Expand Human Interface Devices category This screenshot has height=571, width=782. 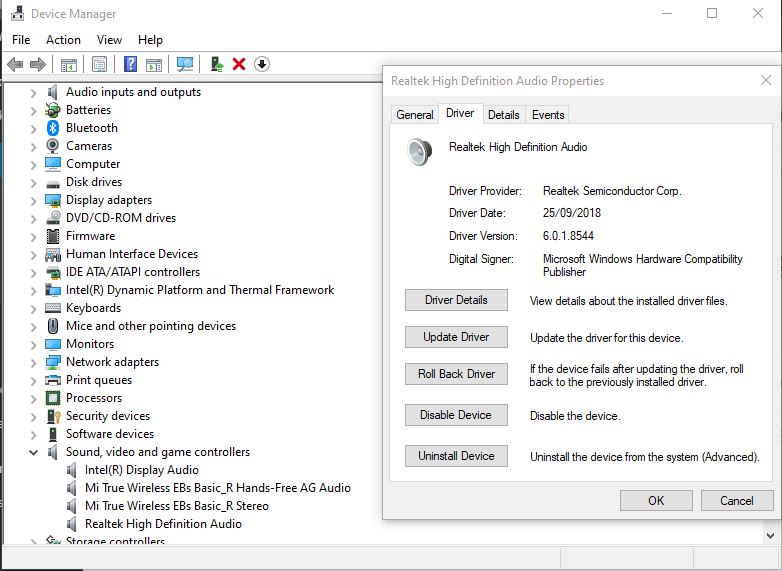click(x=33, y=254)
